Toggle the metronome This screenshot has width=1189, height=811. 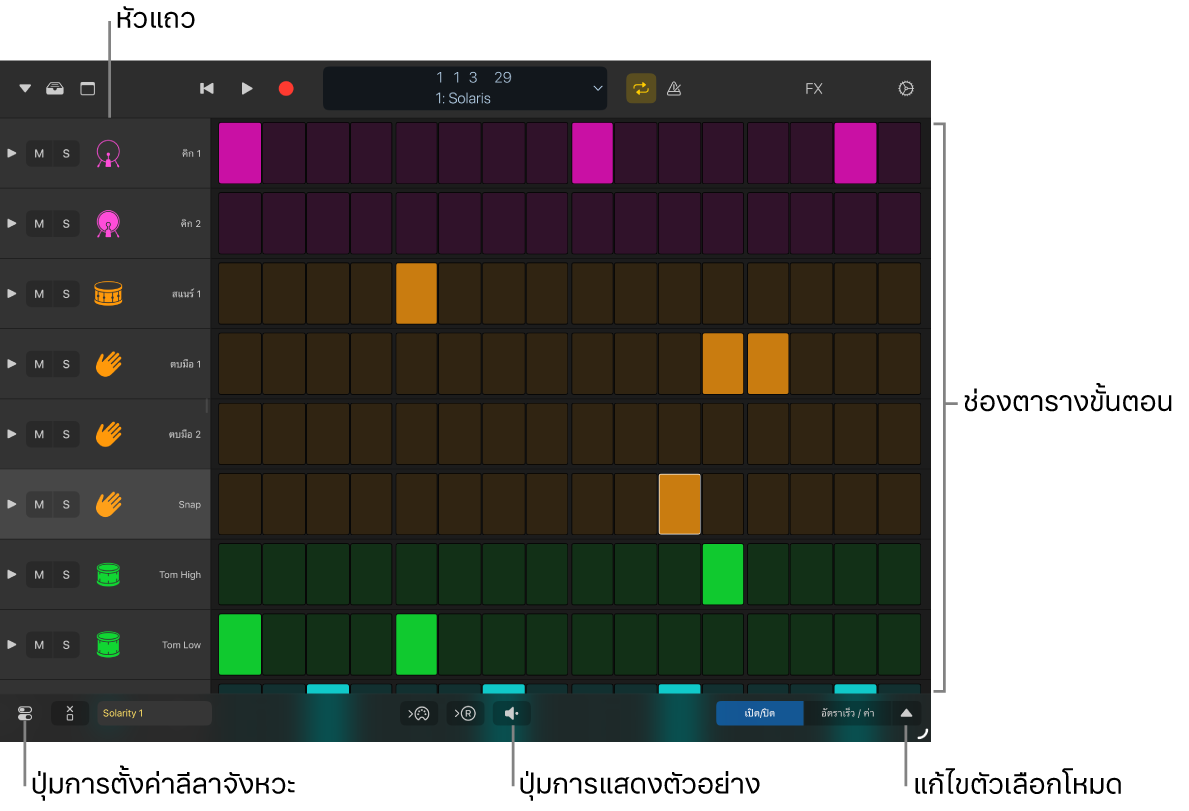tap(674, 88)
